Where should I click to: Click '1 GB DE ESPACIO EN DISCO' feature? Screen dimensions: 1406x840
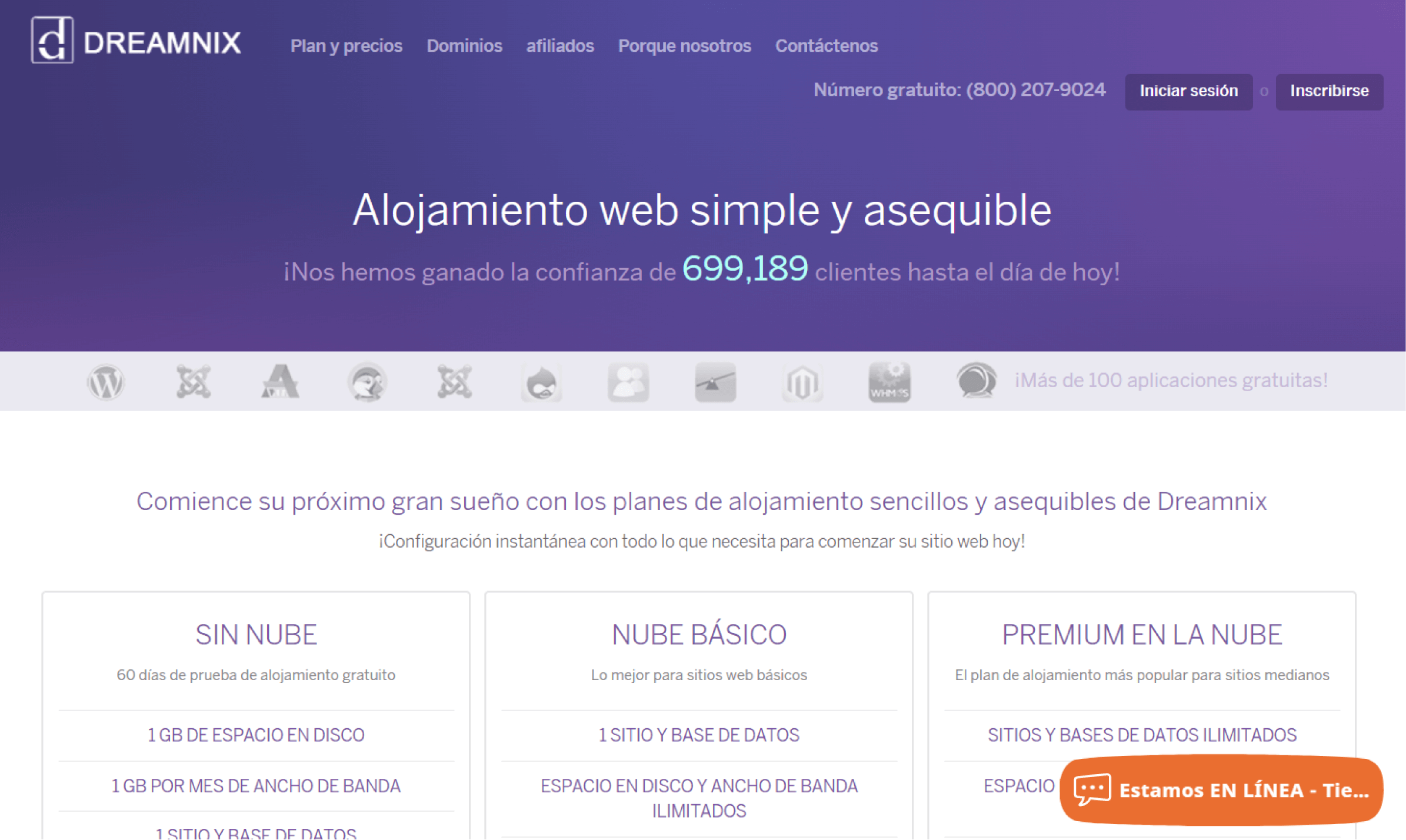click(x=256, y=735)
